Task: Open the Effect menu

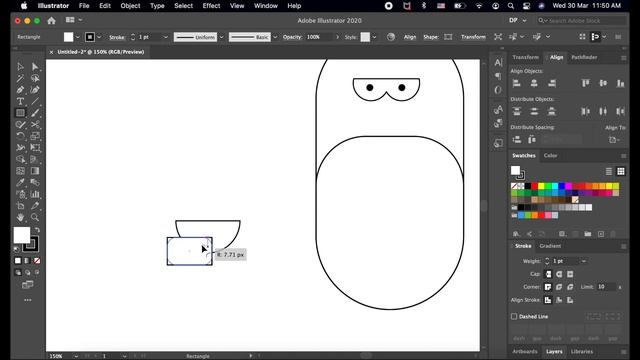Action: click(x=211, y=6)
